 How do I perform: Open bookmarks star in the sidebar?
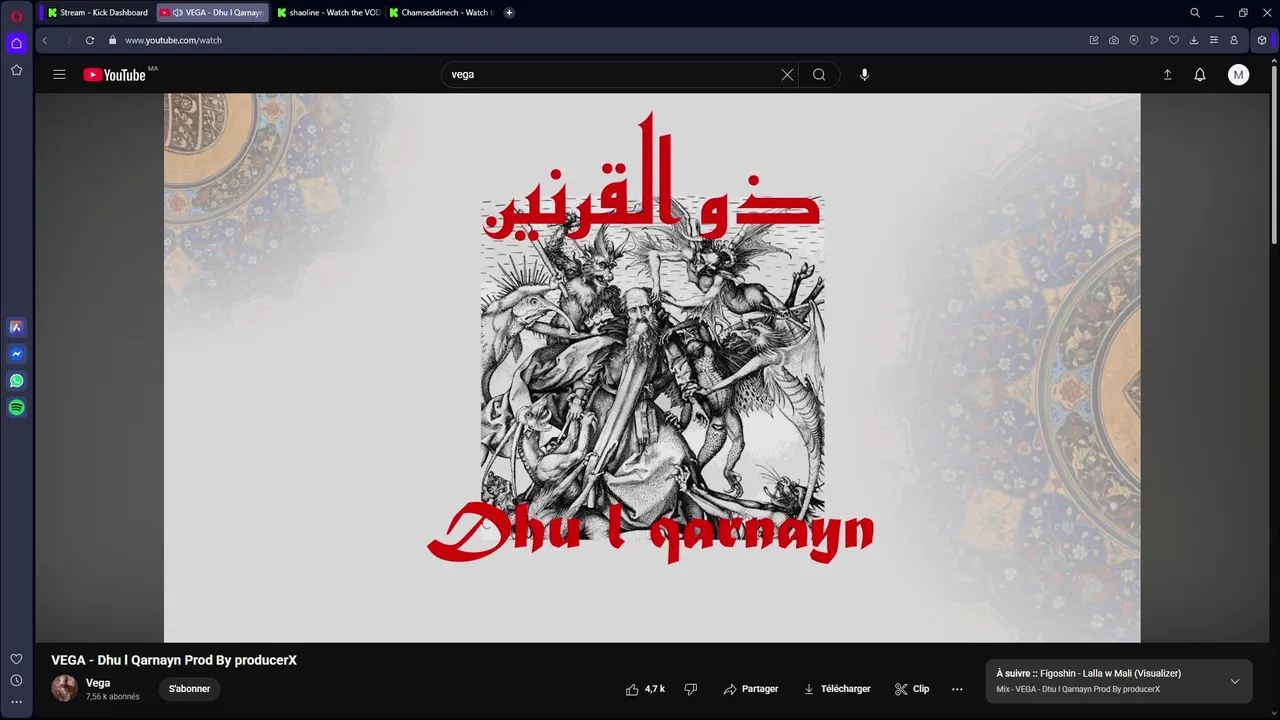[x=16, y=70]
